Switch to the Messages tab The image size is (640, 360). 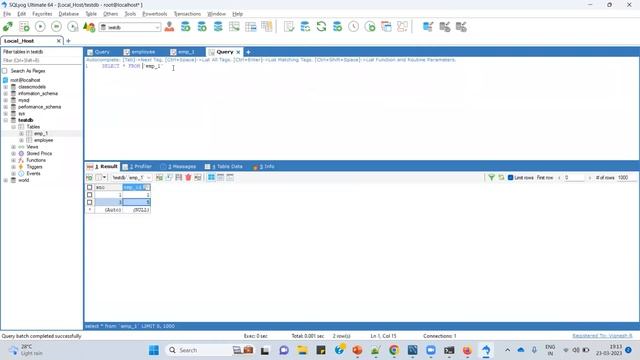pos(178,167)
